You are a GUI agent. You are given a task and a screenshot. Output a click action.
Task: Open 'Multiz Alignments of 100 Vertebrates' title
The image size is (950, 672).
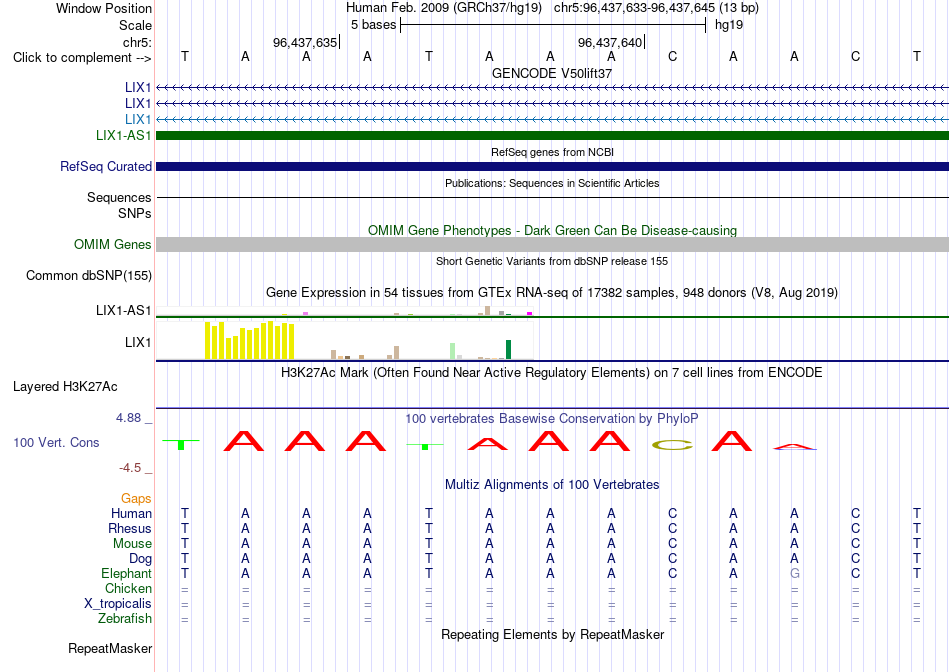(552, 485)
